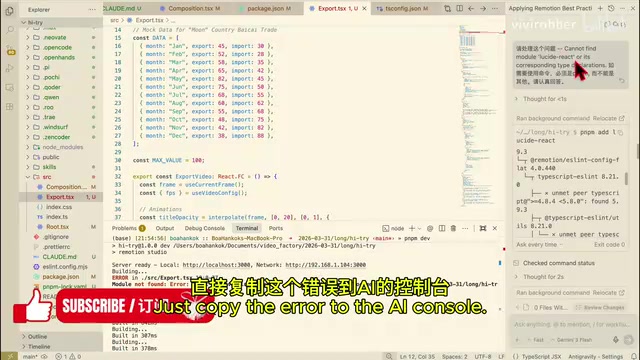Navigate forward with editor right arrow
This screenshot has width=640, height=360.
pos(483,9)
